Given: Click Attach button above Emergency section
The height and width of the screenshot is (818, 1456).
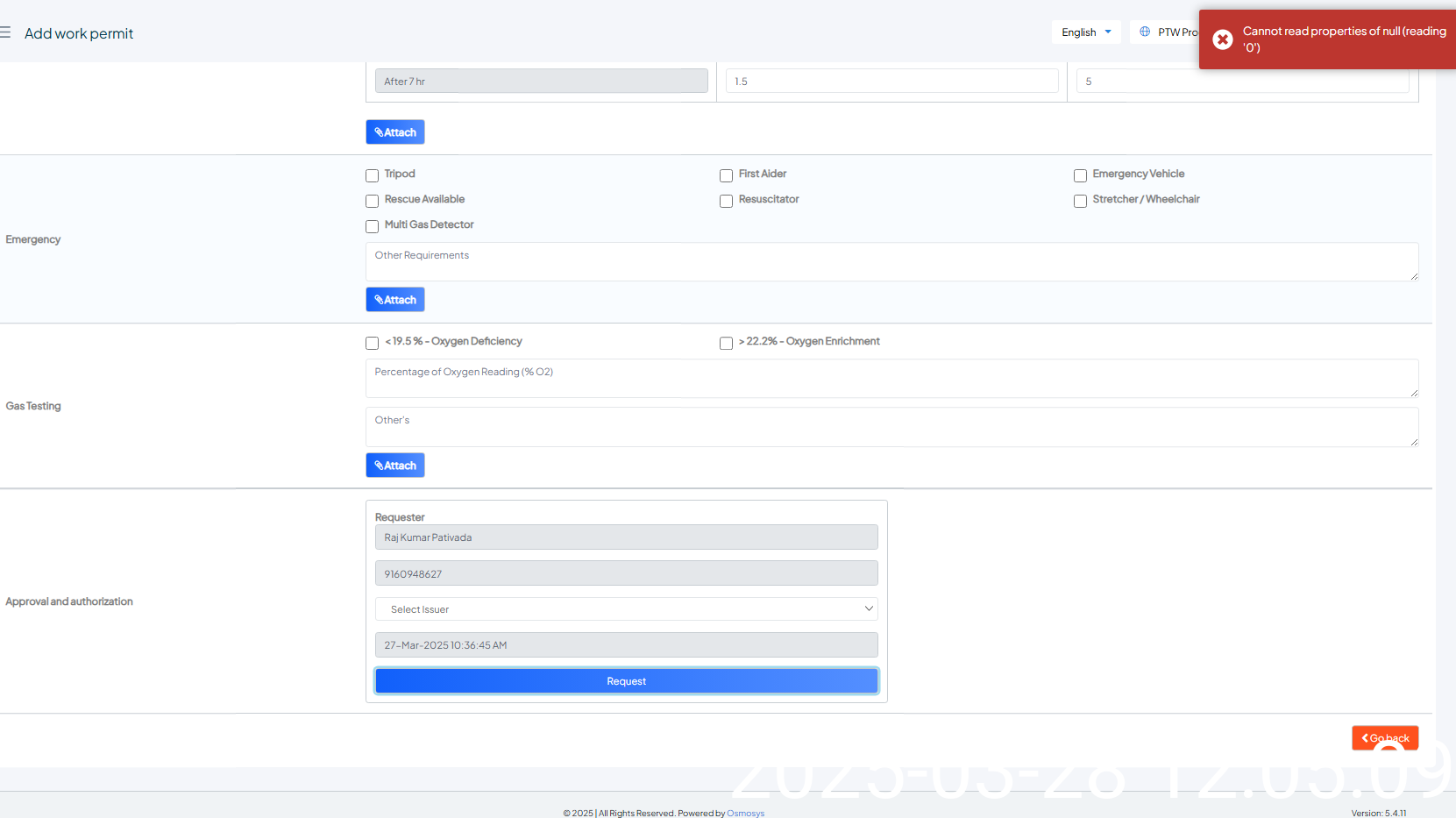Looking at the screenshot, I should [x=394, y=132].
